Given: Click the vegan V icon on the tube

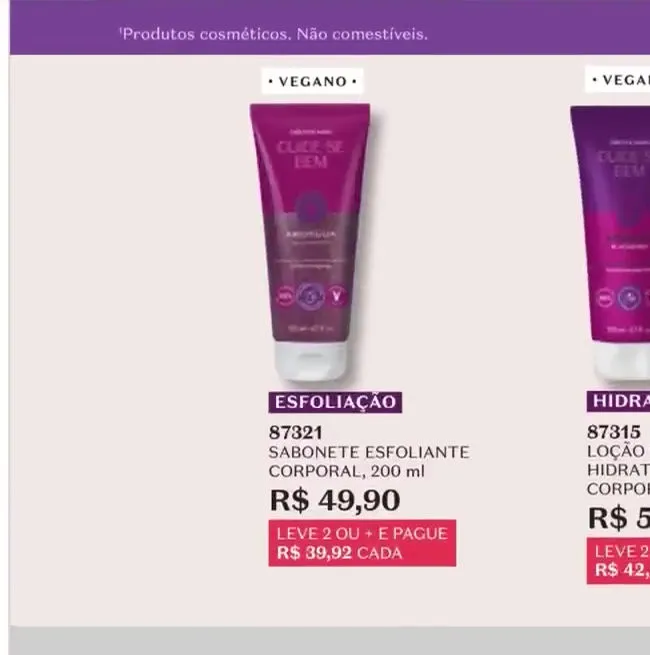Looking at the screenshot, I should [337, 296].
